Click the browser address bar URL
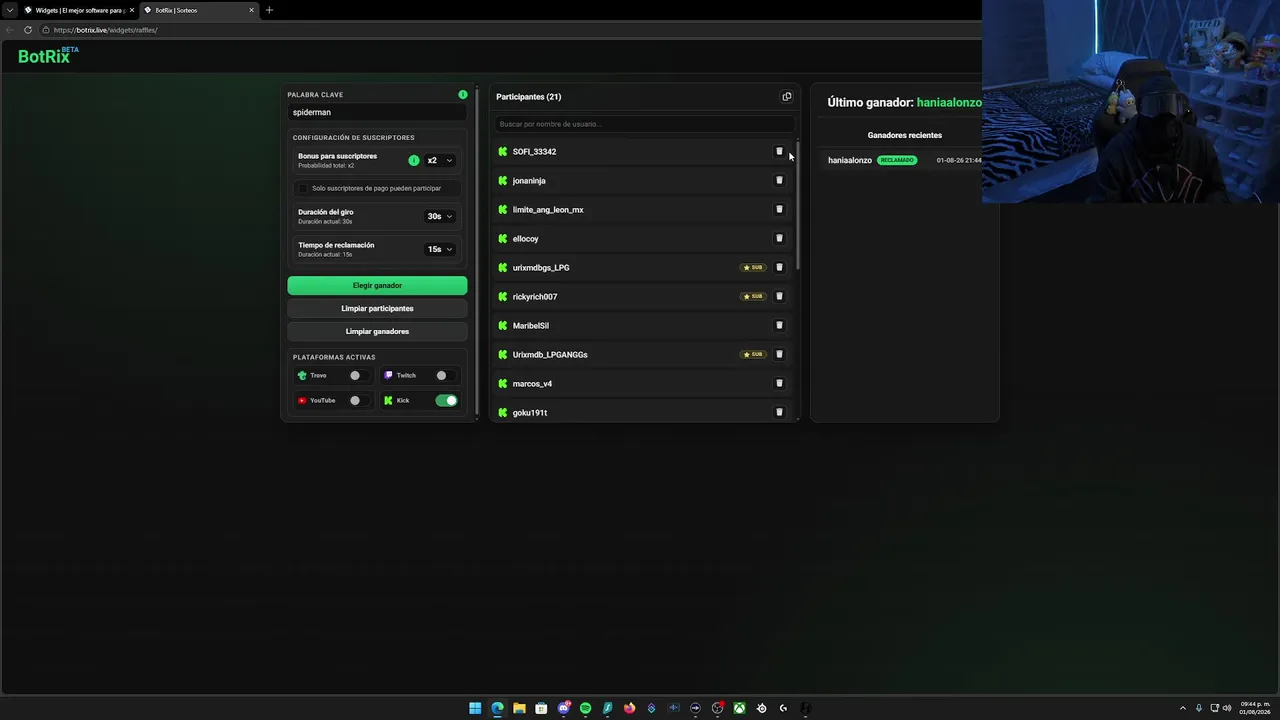The image size is (1280, 720). pyautogui.click(x=105, y=30)
